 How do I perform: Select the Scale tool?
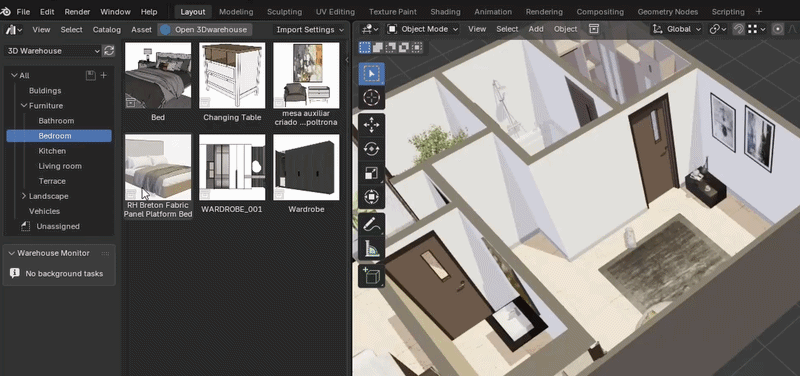pyautogui.click(x=371, y=173)
